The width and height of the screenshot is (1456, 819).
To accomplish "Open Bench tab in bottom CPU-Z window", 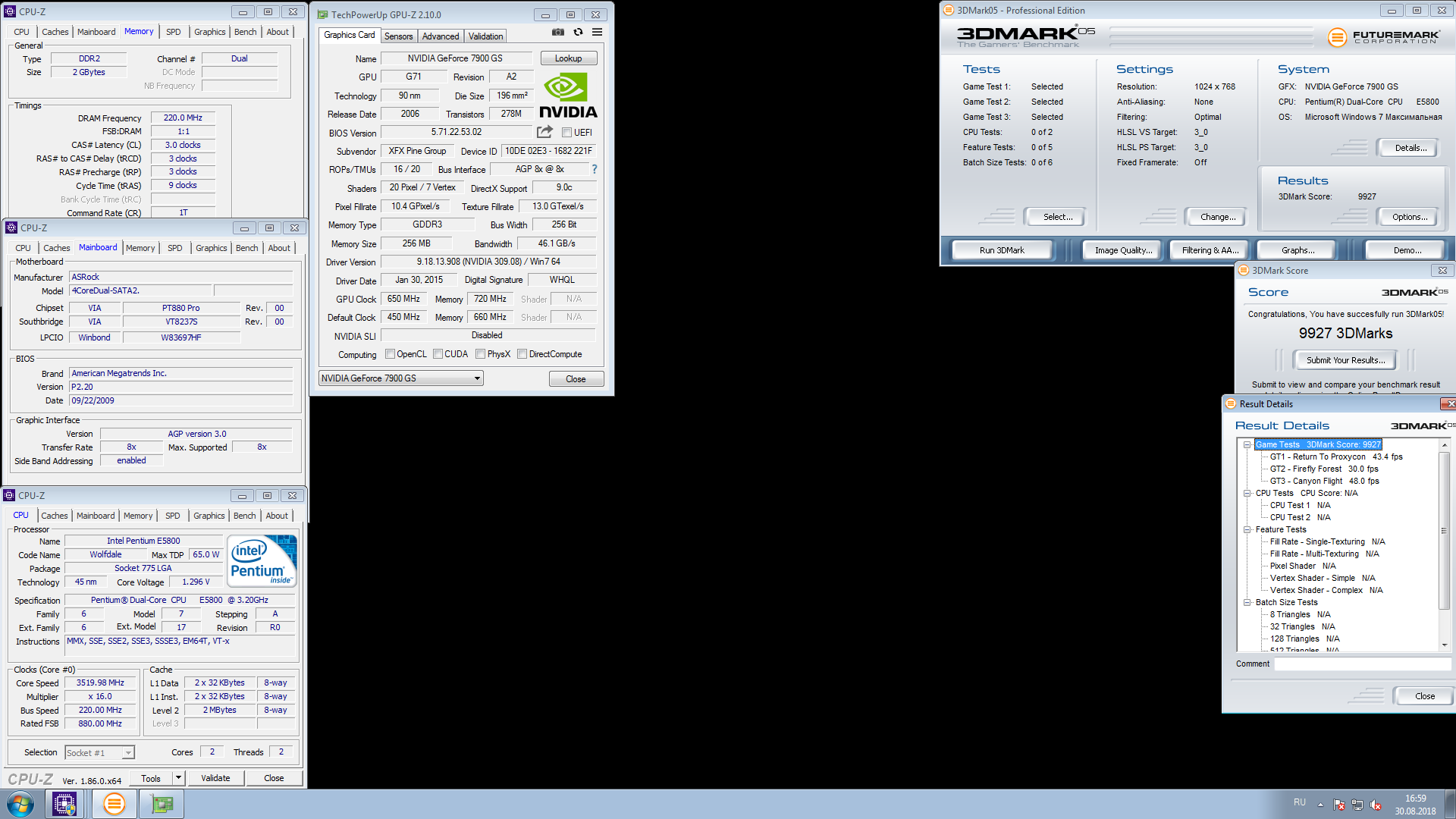I will click(244, 516).
